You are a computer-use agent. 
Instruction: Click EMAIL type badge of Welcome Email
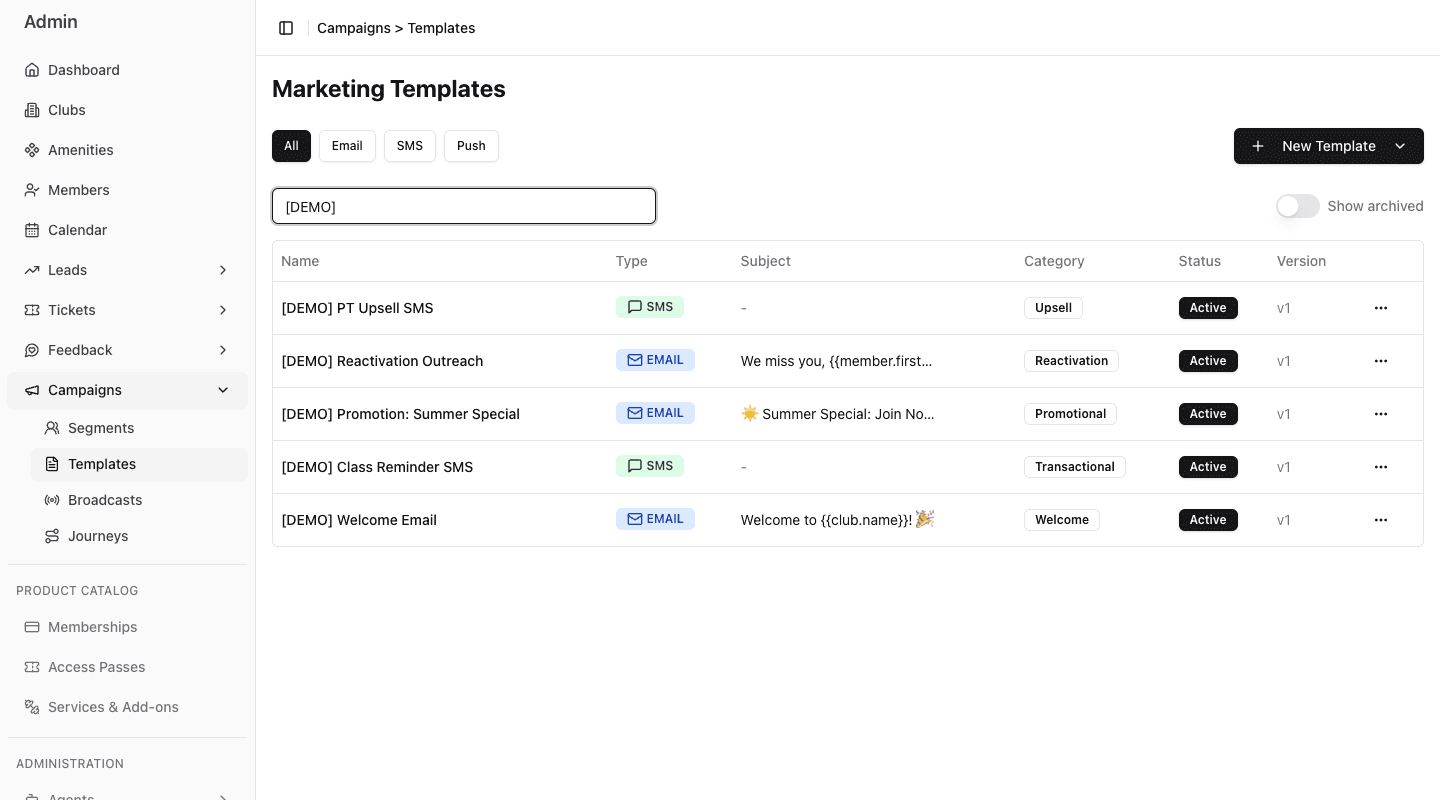(x=655, y=519)
